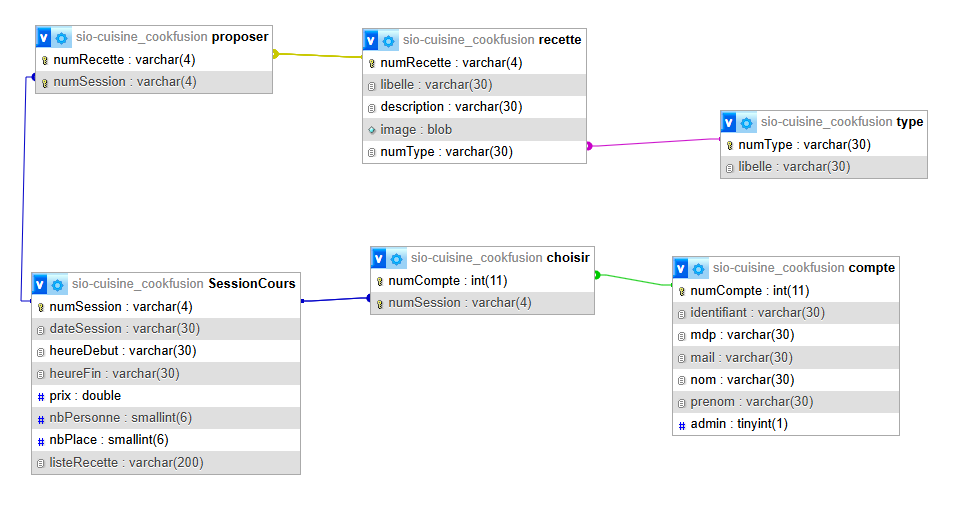Screen dimensions: 980x517
Task: Open the gear options of the SessionCours table
Action: point(58,285)
